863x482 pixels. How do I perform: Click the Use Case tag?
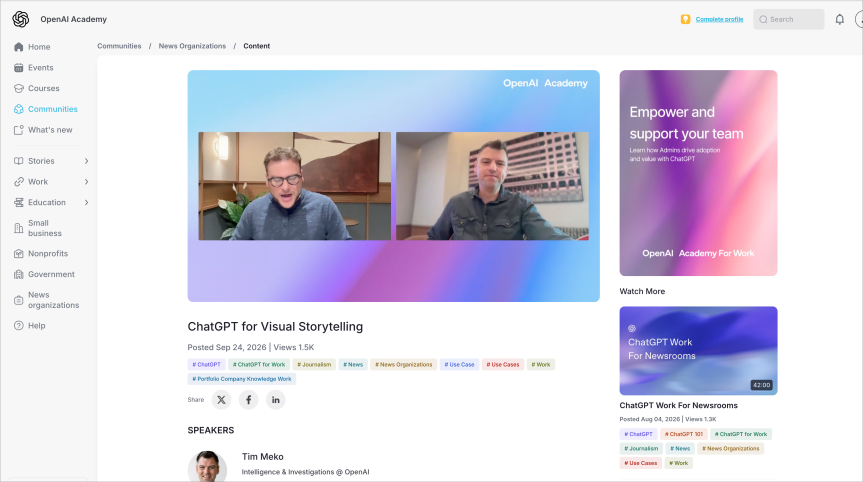coord(459,364)
